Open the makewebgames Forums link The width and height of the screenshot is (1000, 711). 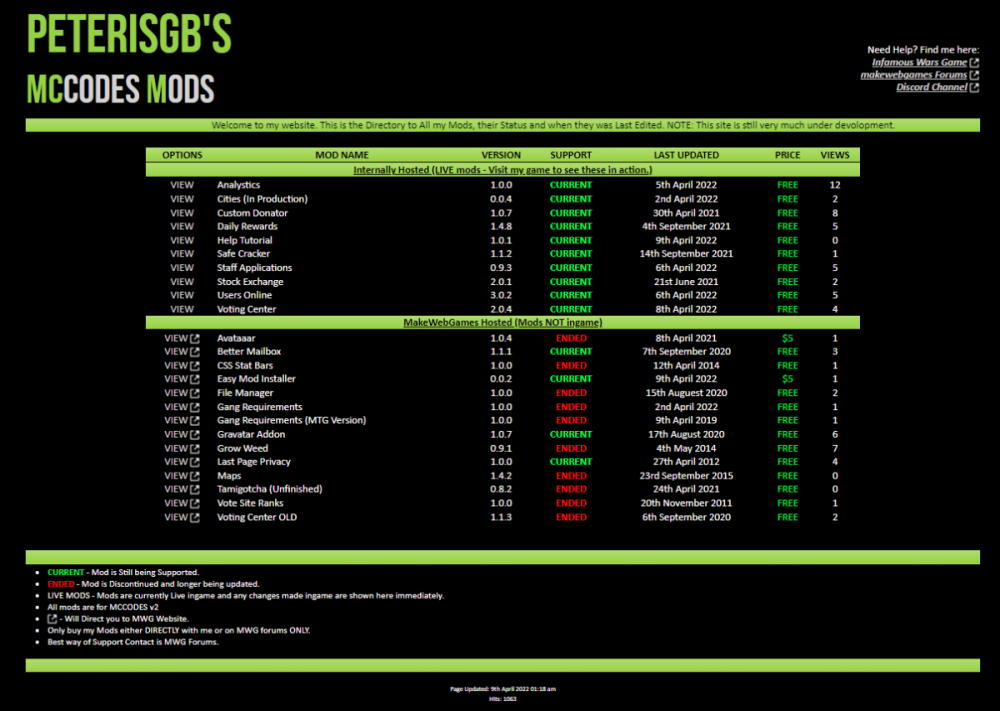pos(913,75)
